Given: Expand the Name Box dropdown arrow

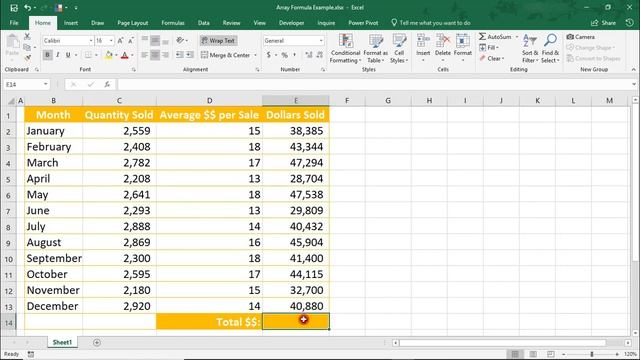Looking at the screenshot, I should point(46,84).
